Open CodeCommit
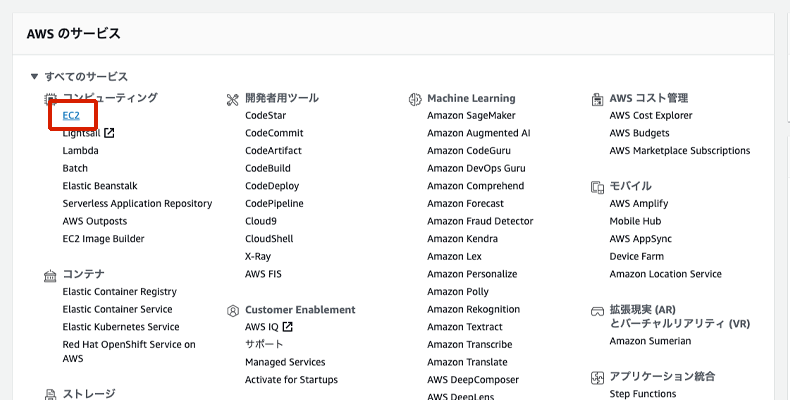790x400 pixels. [x=274, y=133]
